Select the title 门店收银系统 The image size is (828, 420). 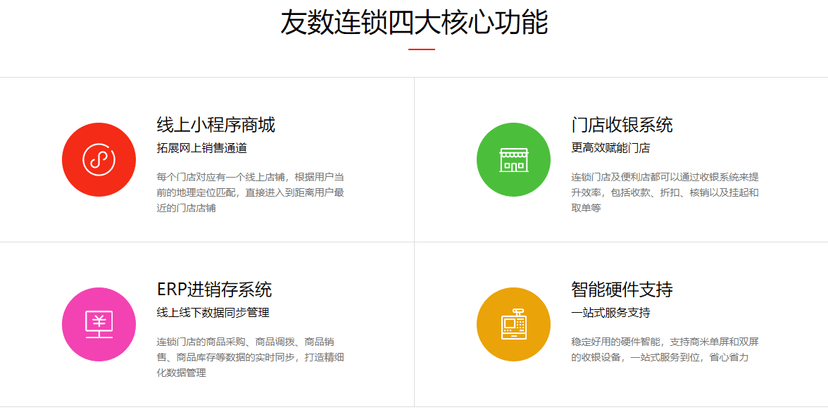click(622, 125)
